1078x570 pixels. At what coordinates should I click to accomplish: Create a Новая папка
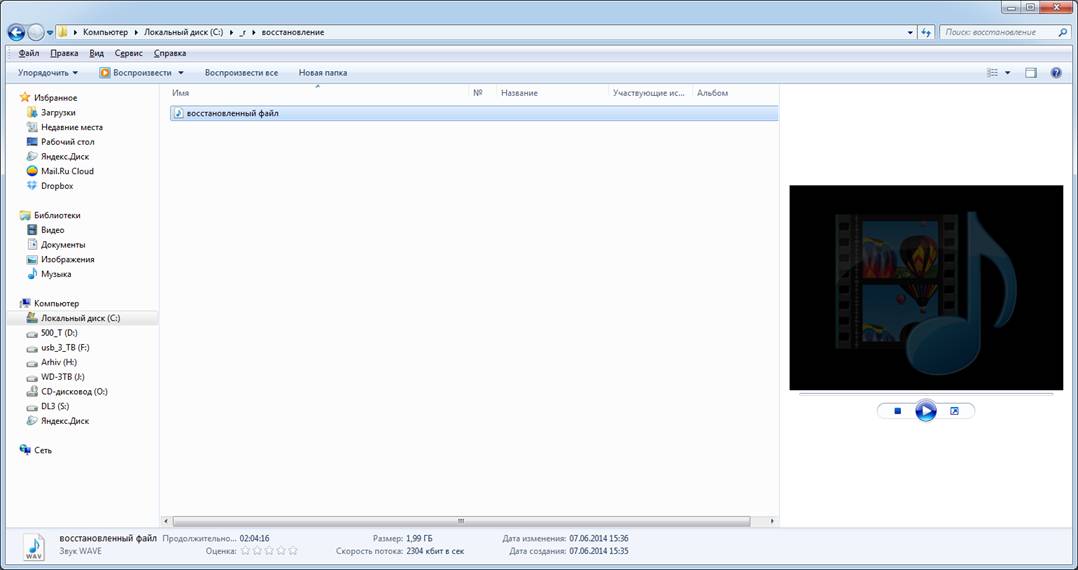pos(322,72)
